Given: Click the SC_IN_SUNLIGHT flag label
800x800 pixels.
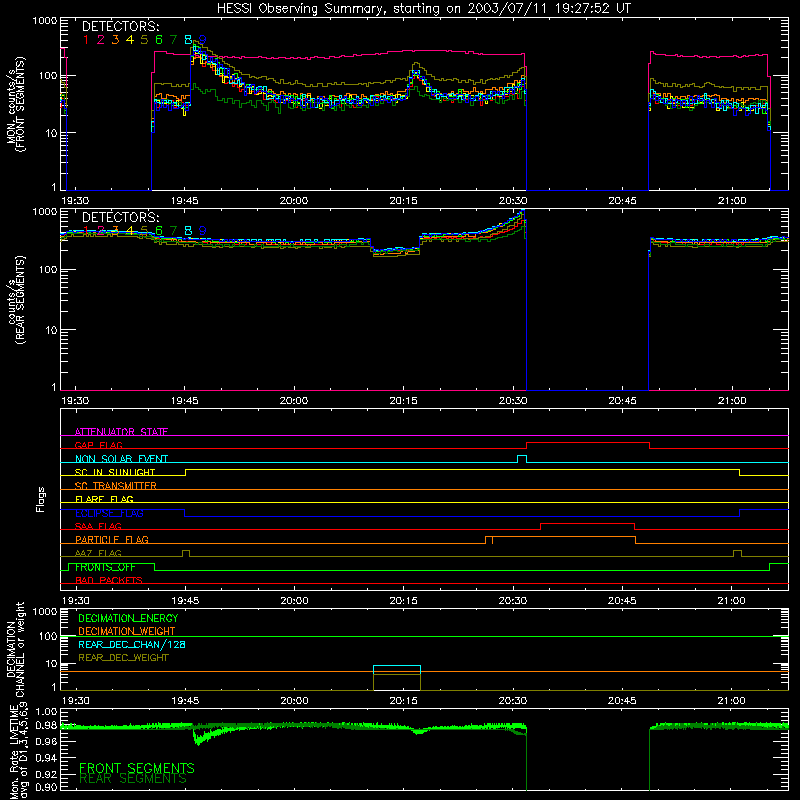Looking at the screenshot, I should 115,472.
